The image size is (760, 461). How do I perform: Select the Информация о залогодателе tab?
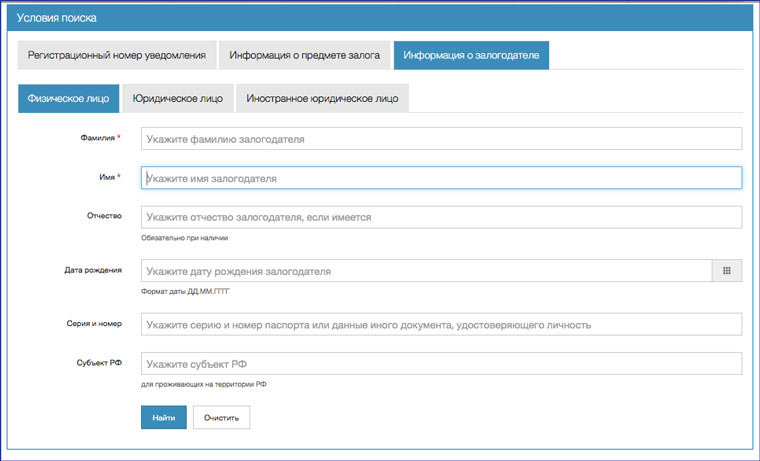471,55
